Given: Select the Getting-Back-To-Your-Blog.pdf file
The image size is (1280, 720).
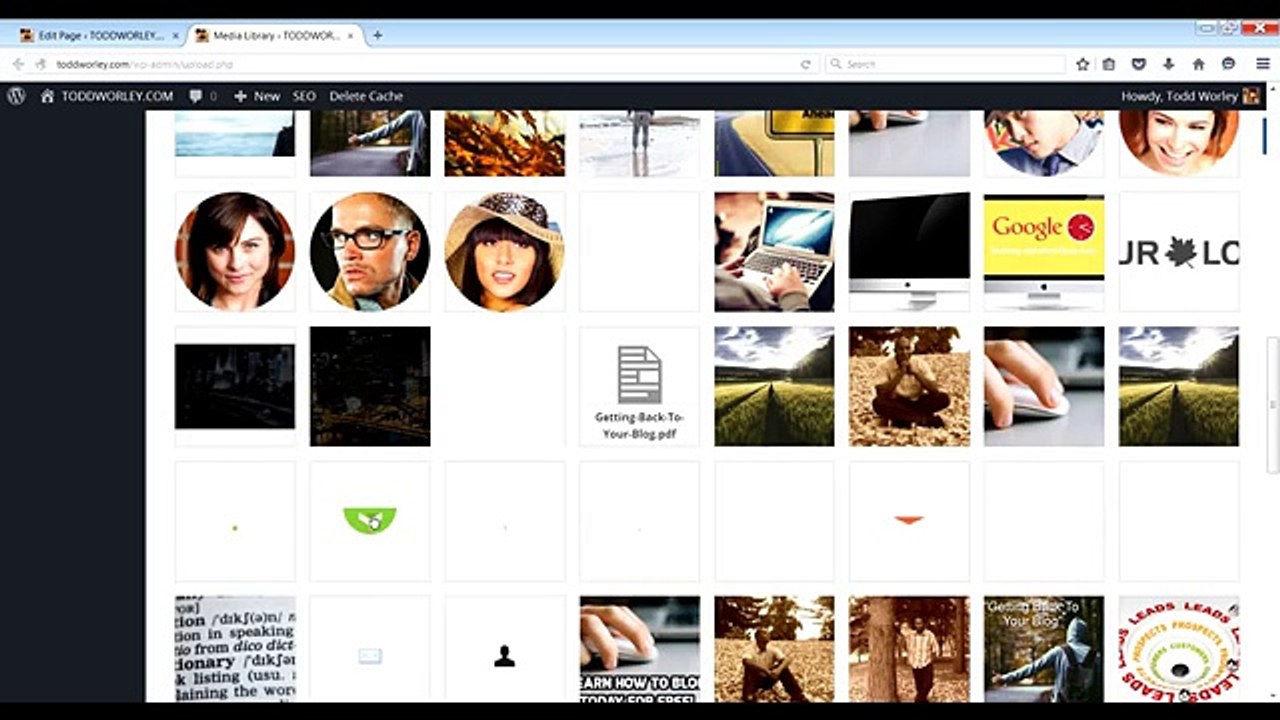Looking at the screenshot, I should point(639,386).
